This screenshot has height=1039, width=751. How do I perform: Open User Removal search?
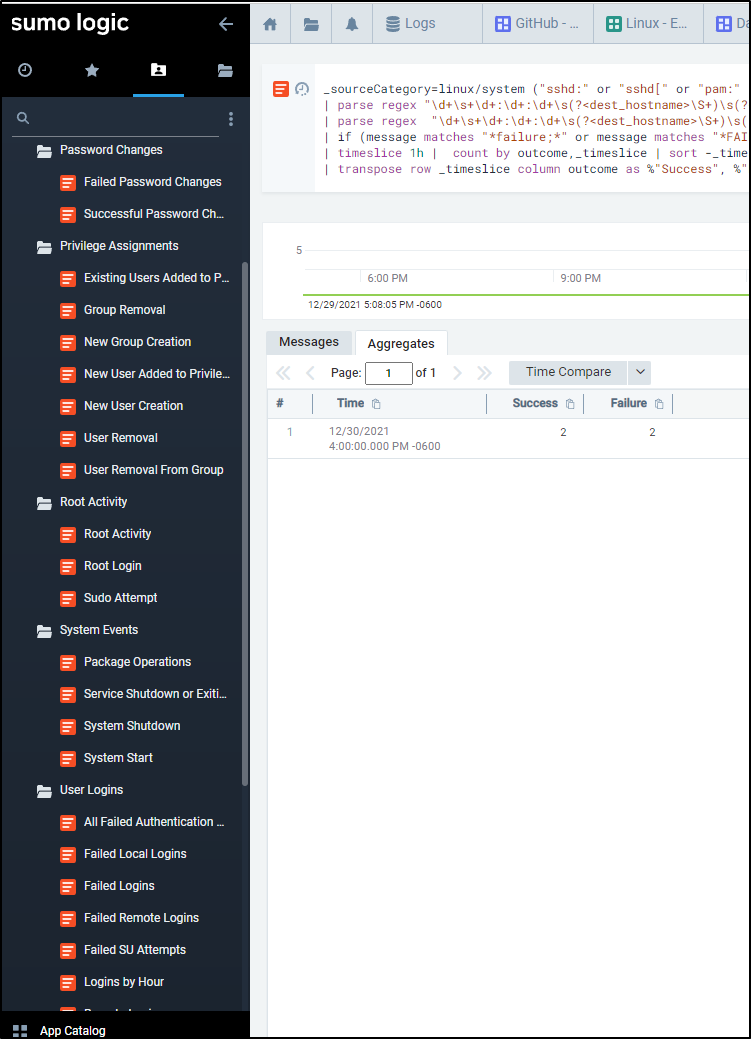tap(121, 437)
